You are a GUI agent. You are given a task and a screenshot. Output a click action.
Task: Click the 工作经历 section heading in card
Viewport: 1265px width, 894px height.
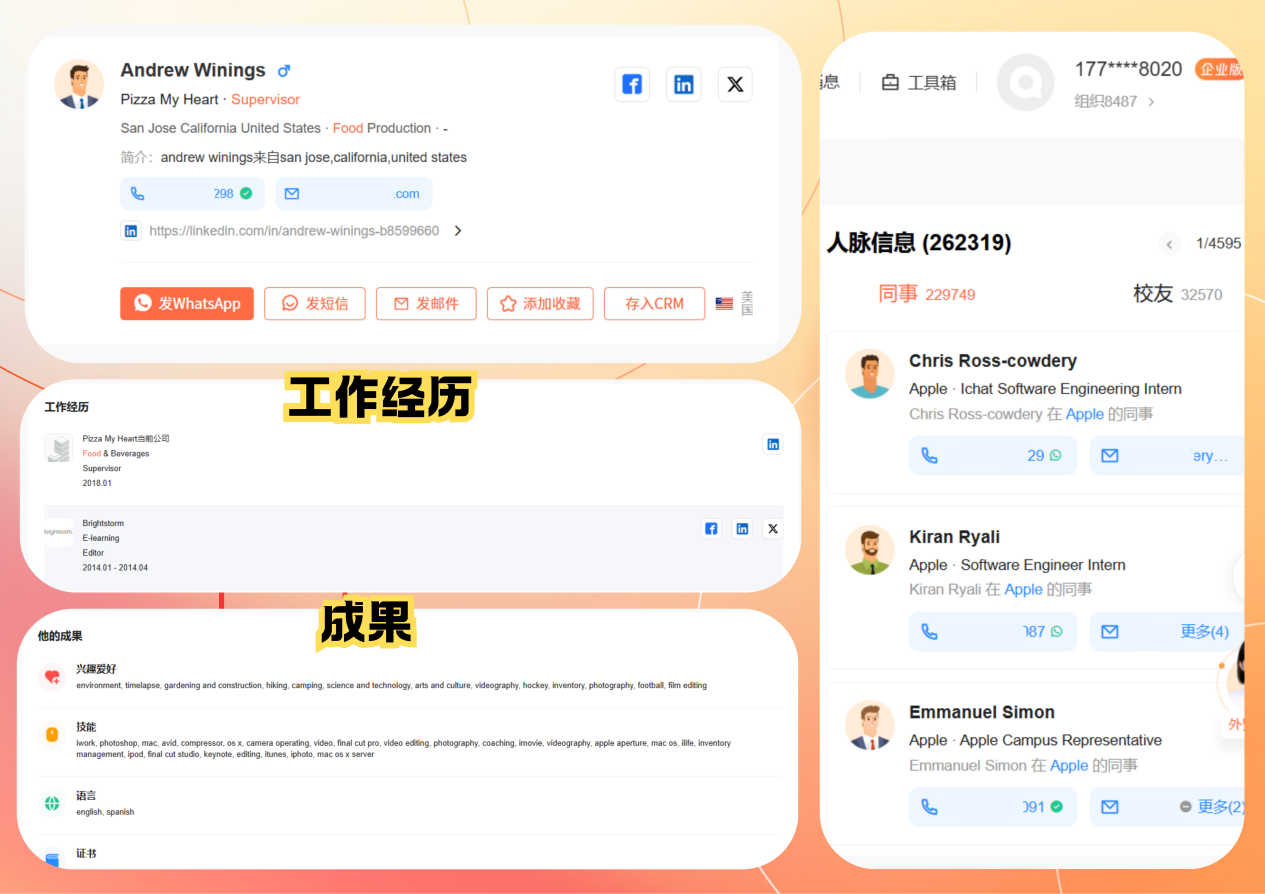coord(66,407)
